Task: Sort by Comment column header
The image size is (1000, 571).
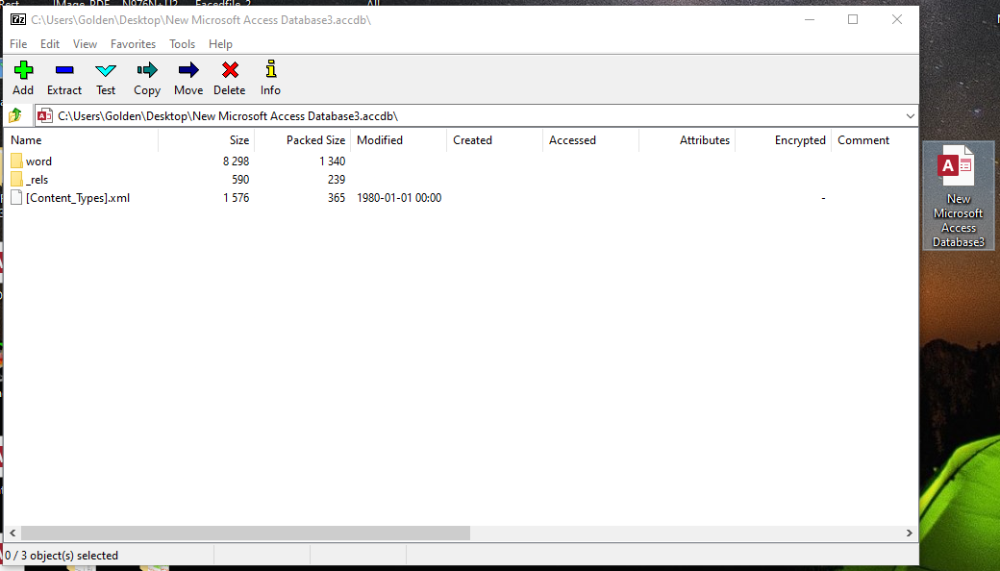Action: coord(875,140)
